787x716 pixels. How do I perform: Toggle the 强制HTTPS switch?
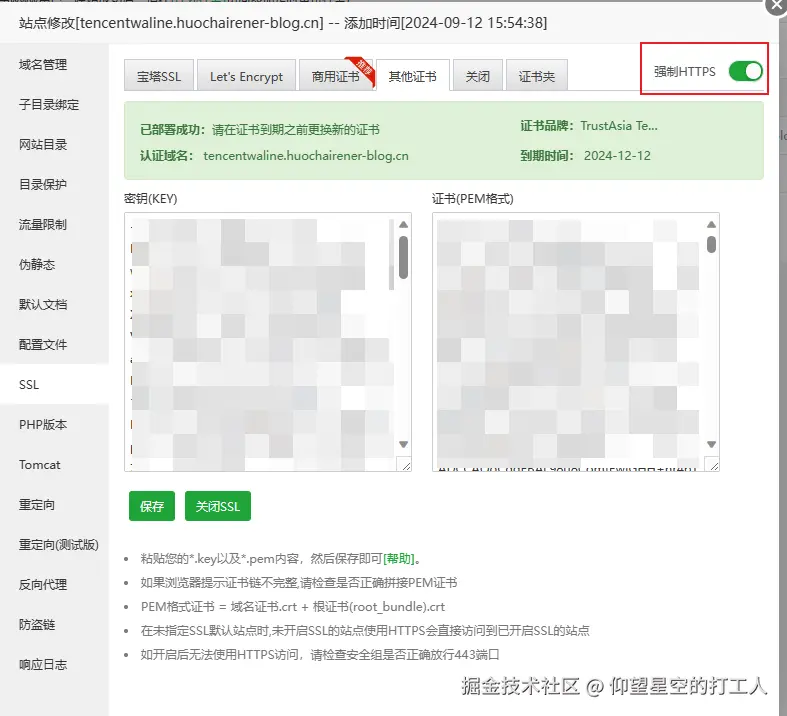[x=746, y=71]
